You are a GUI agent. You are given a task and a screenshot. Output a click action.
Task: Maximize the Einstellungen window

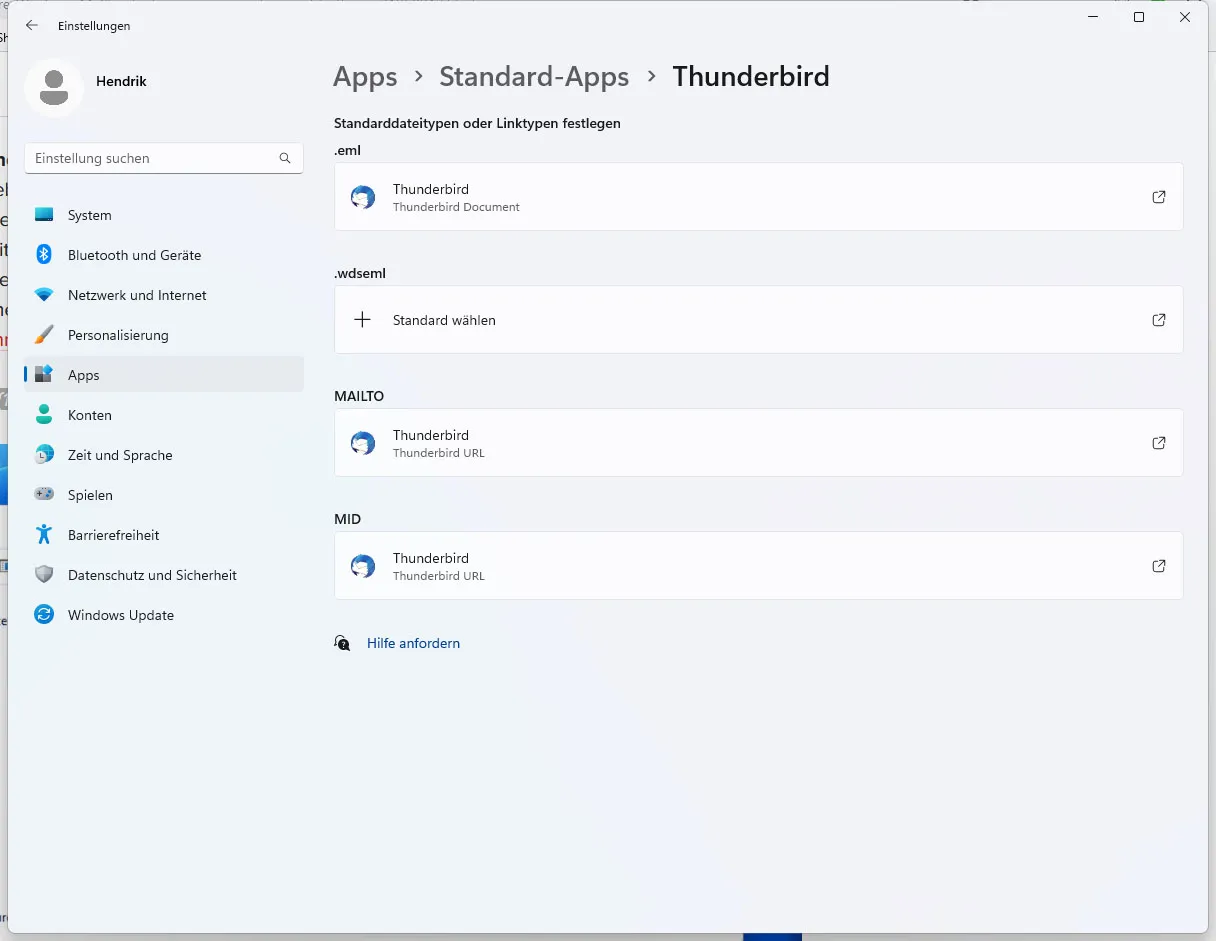(1139, 17)
